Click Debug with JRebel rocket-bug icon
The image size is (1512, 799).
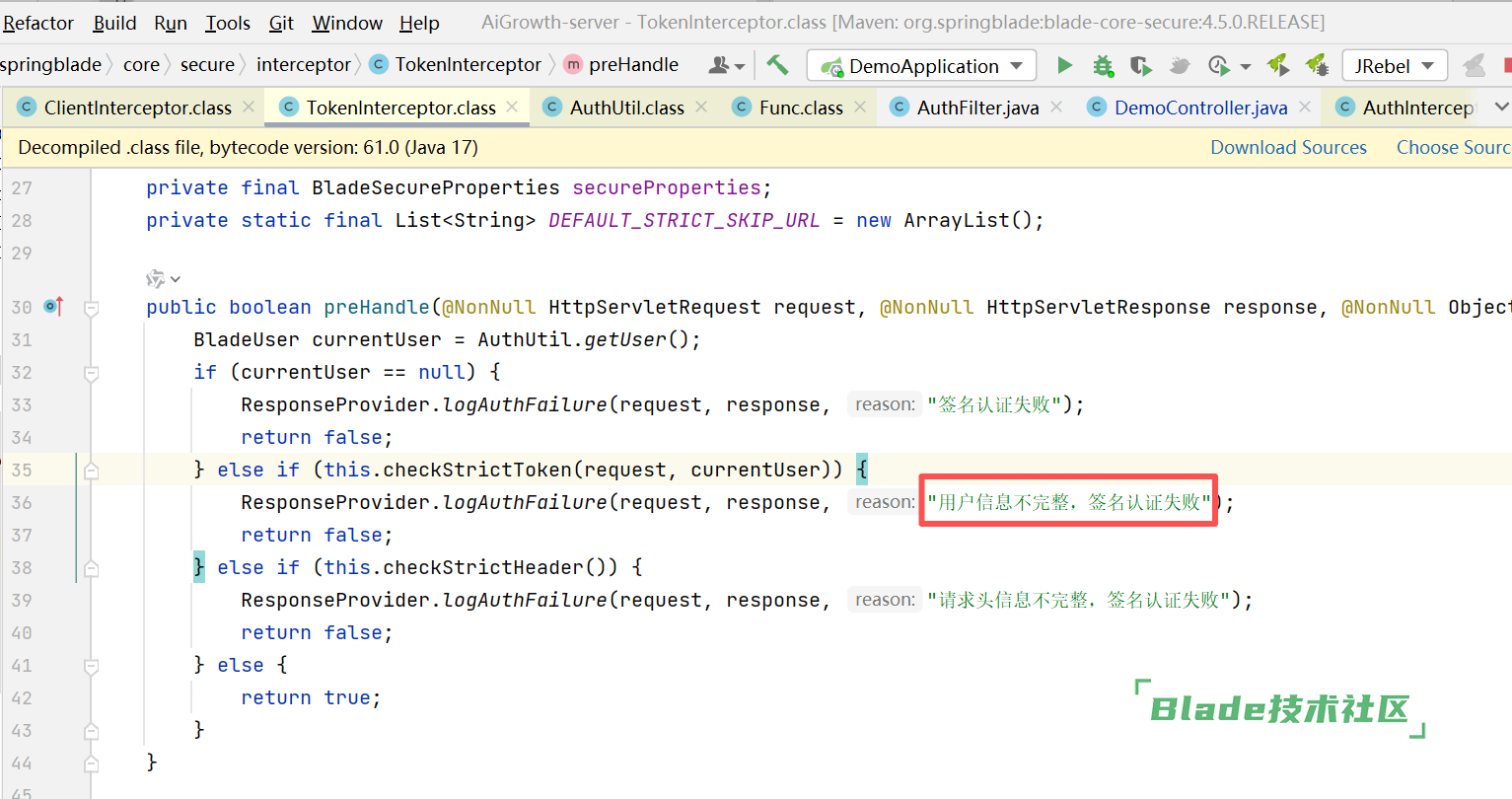[1317, 65]
